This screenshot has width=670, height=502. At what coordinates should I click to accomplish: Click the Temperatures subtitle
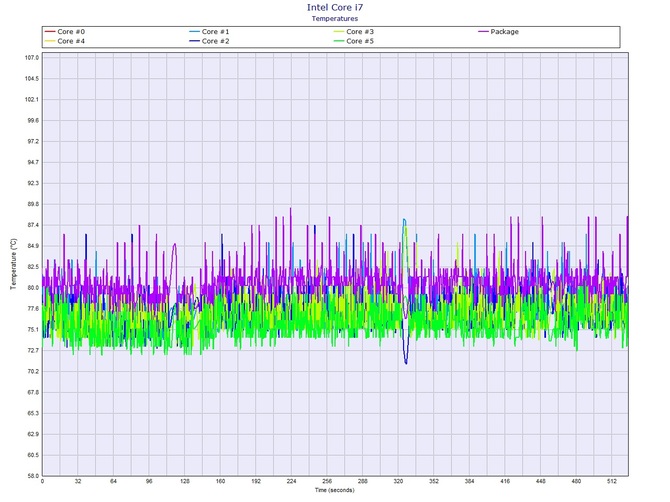pyautogui.click(x=335, y=18)
